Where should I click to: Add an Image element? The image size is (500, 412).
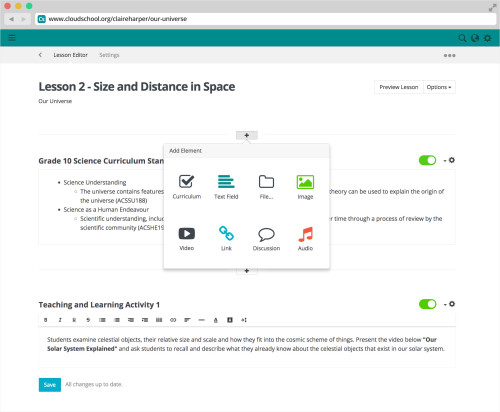point(305,187)
